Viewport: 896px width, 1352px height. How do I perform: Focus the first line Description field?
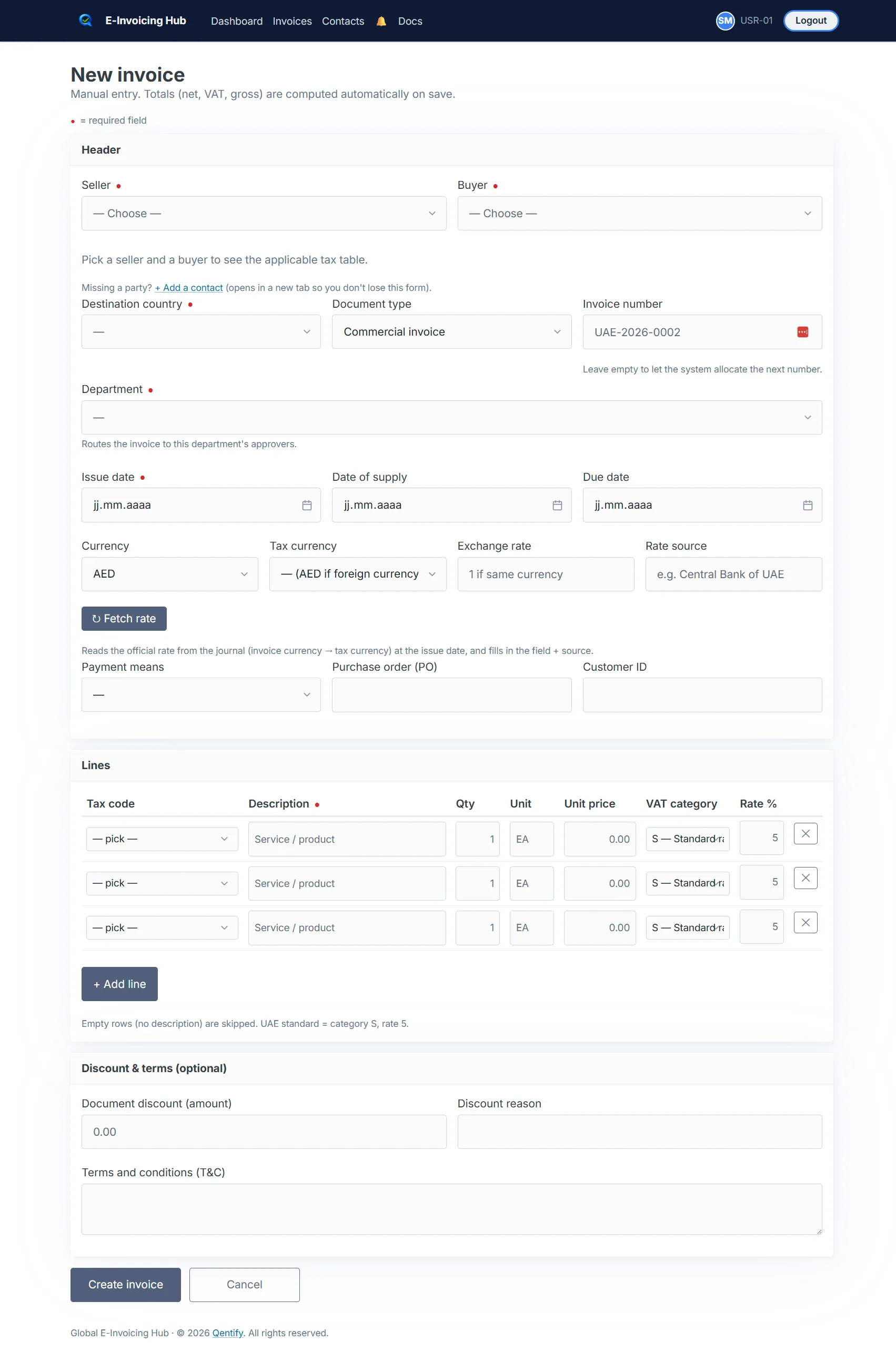tap(347, 839)
